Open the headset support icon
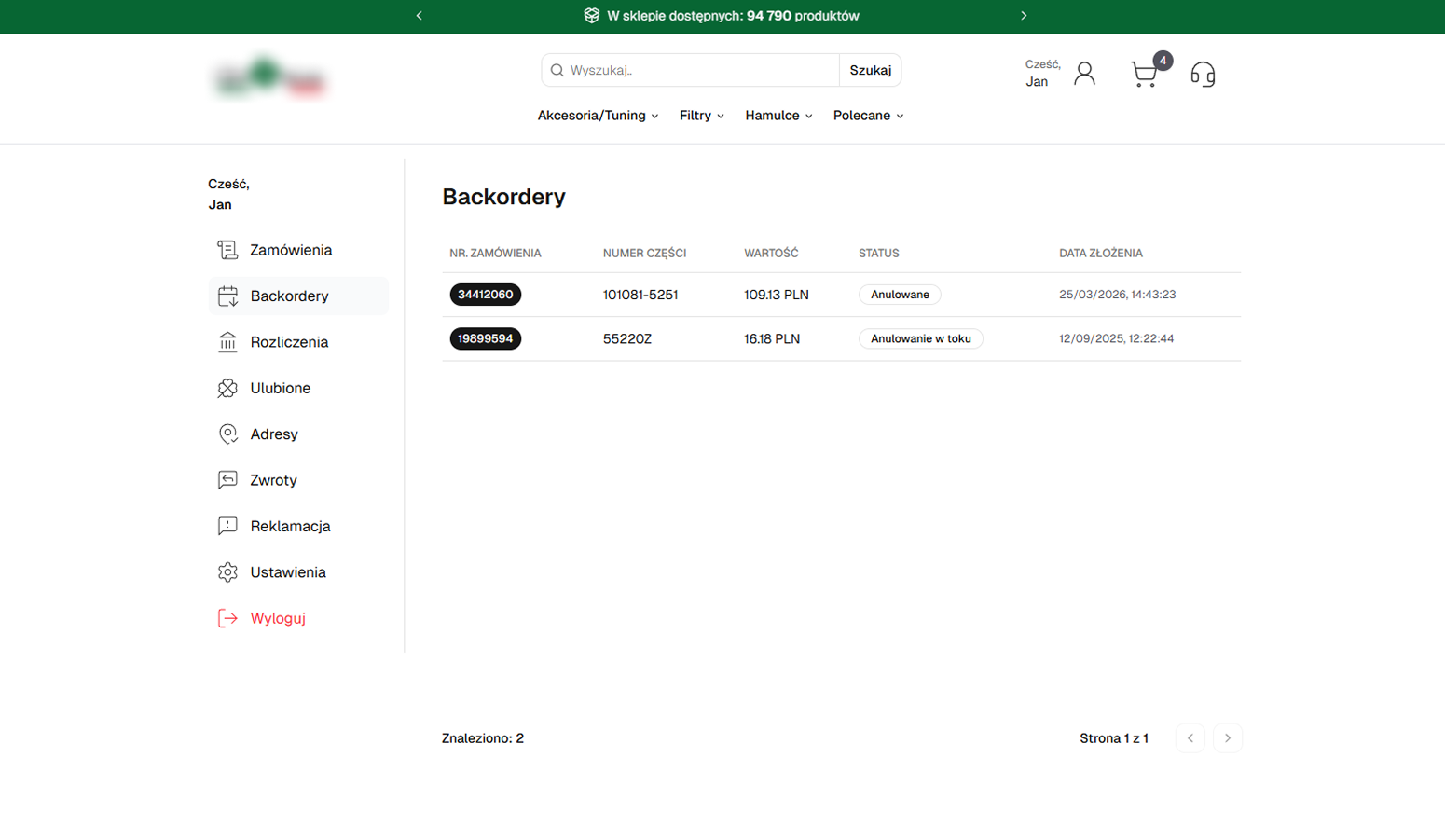 point(1203,74)
